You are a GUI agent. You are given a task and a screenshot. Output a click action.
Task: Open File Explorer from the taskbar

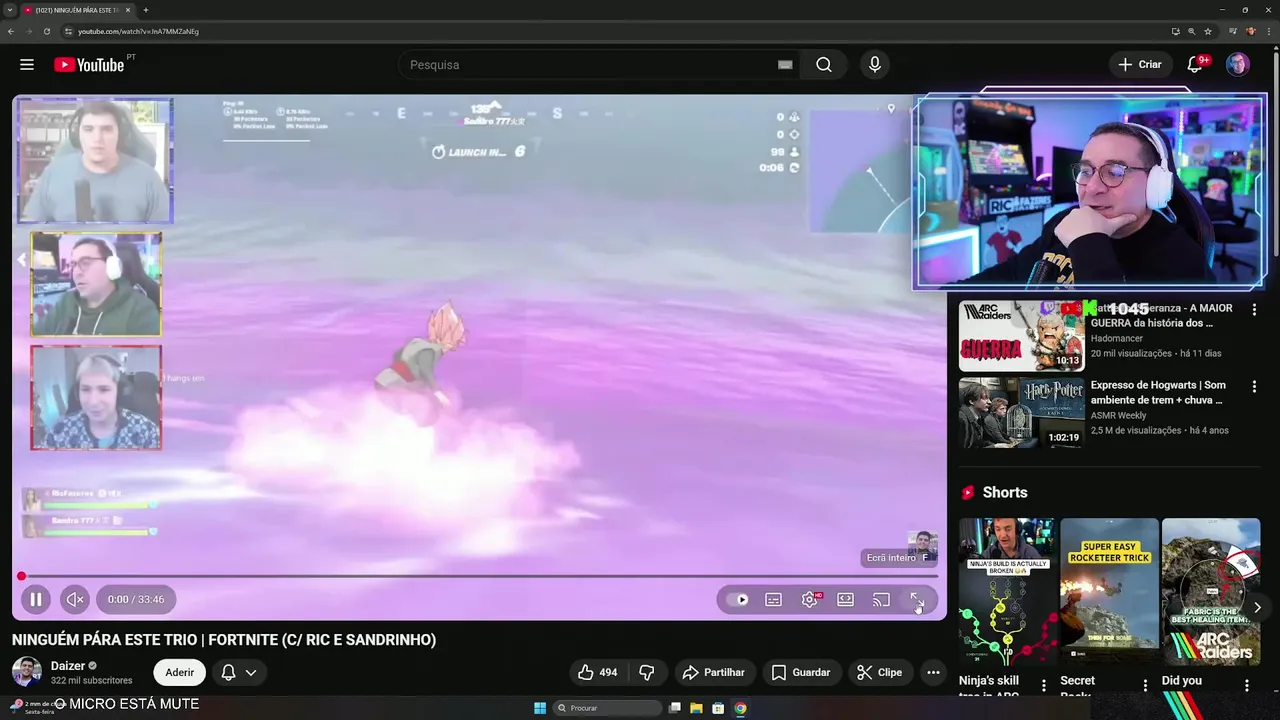696,708
